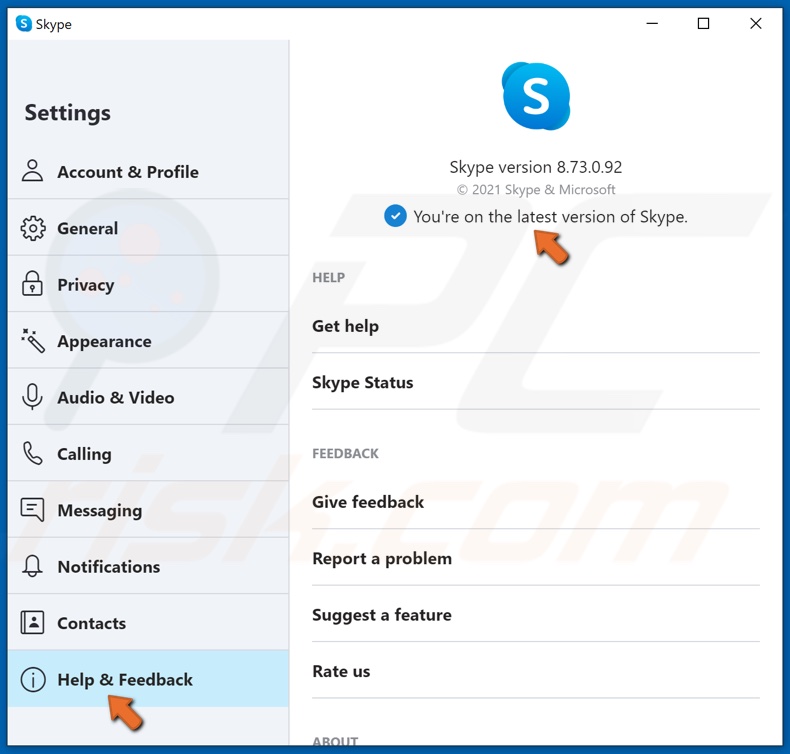Viewport: 790px width, 754px height.
Task: Select Appearance settings
Action: coord(148,340)
